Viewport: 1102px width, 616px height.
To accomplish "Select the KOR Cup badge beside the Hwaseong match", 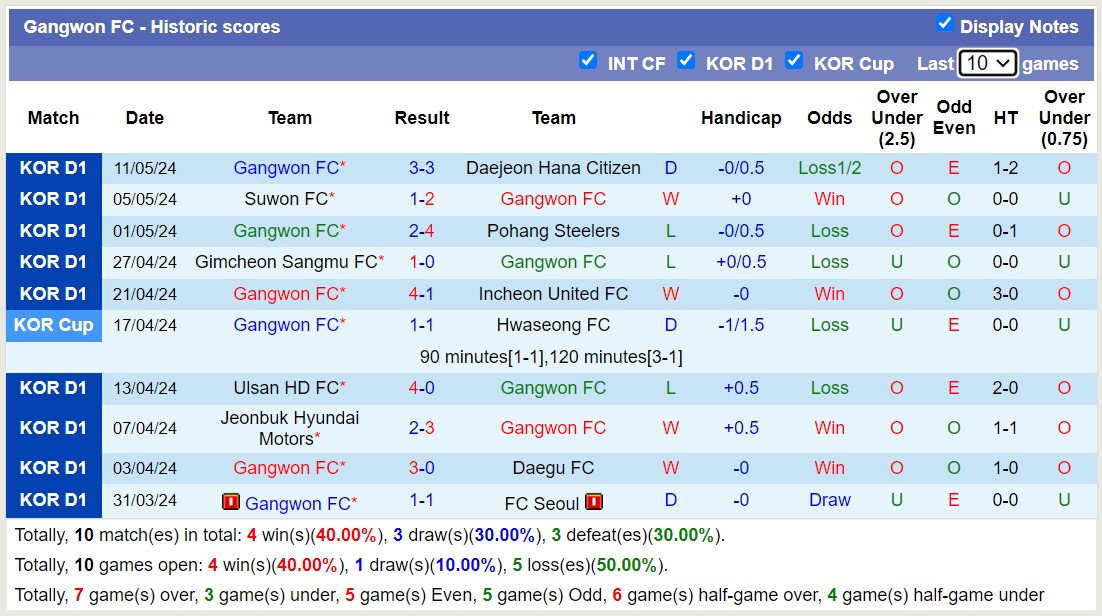I will pos(53,324).
